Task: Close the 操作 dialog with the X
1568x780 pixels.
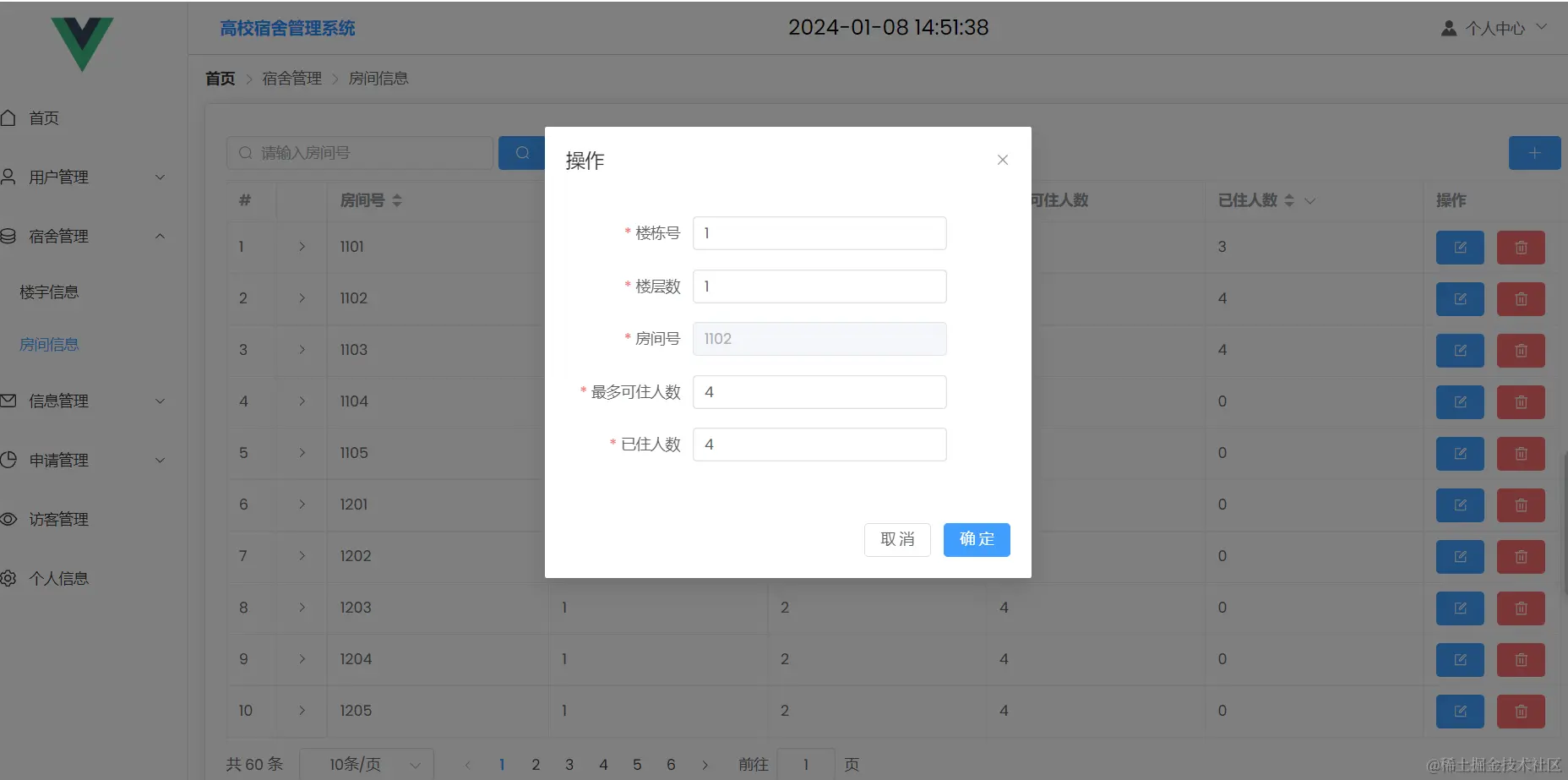Action: click(1003, 160)
